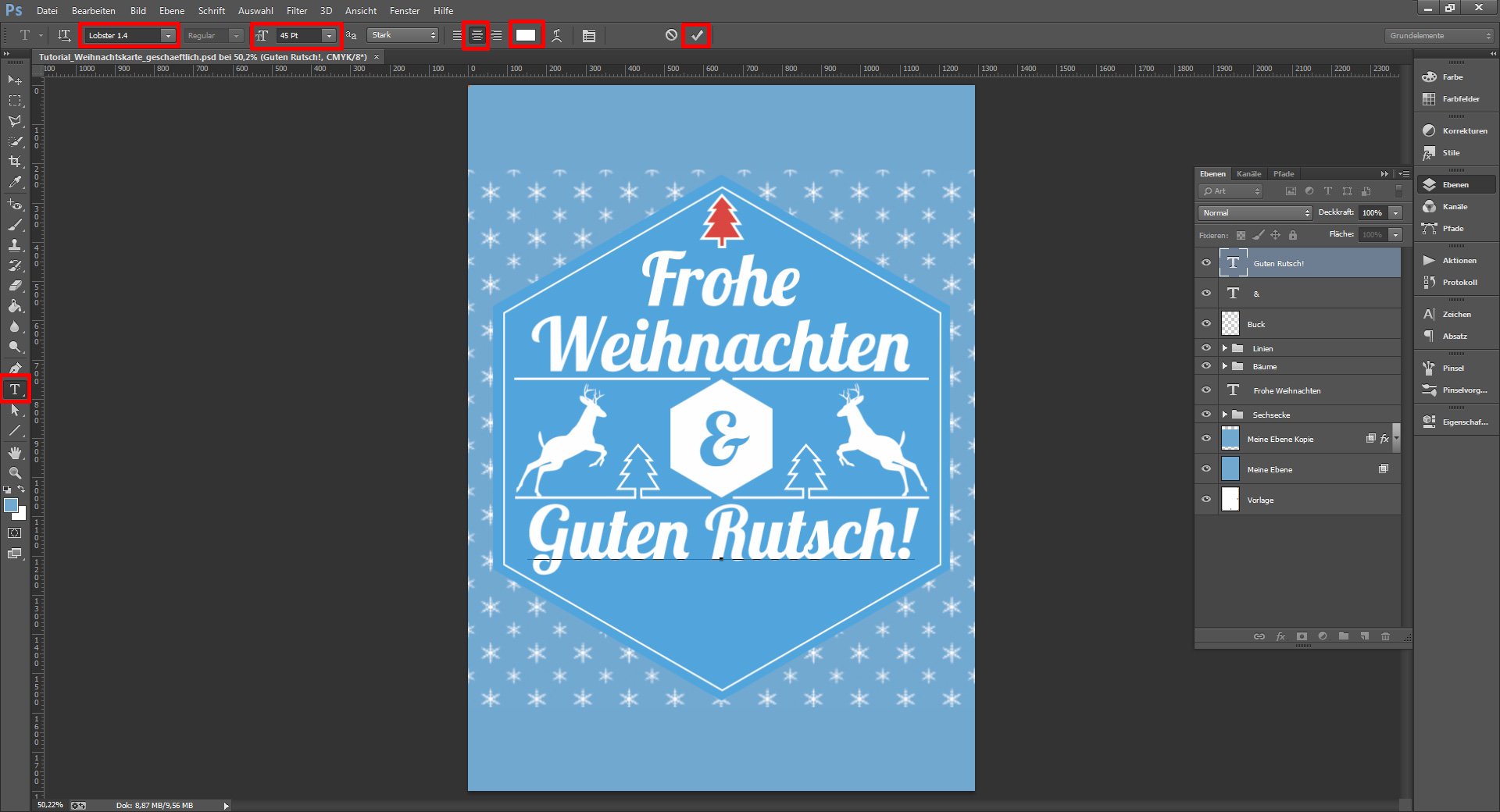The width and height of the screenshot is (1500, 812).
Task: Cancel text editing with the slash icon
Action: point(670,35)
